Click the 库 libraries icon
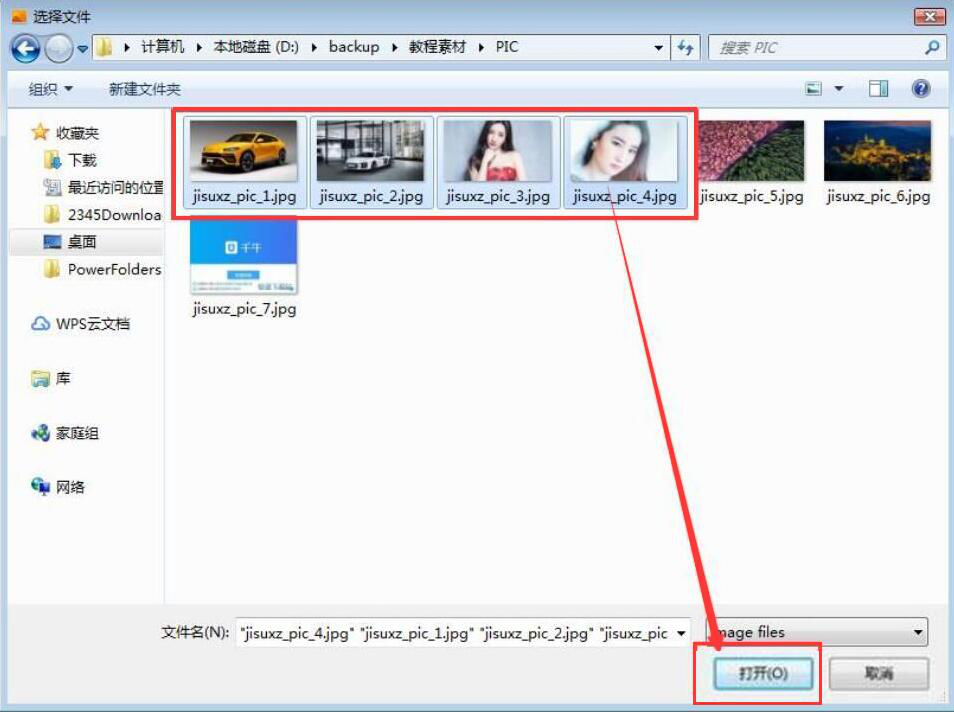Screen dimensions: 954x712 tap(40, 379)
